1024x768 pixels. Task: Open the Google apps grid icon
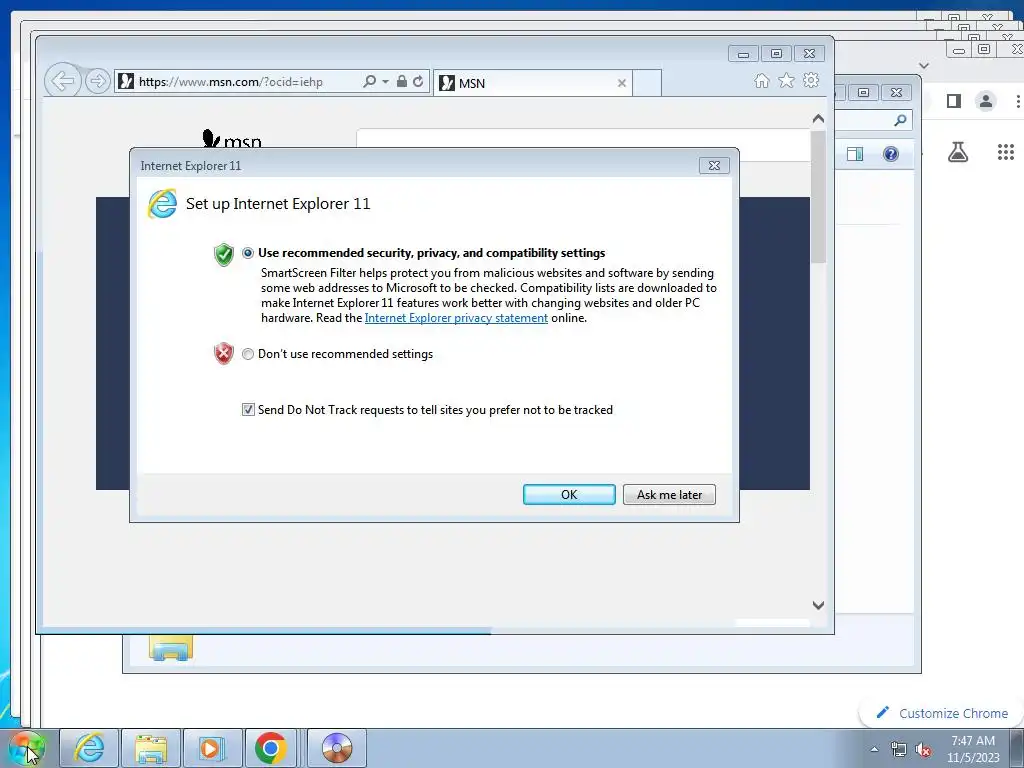[1006, 152]
